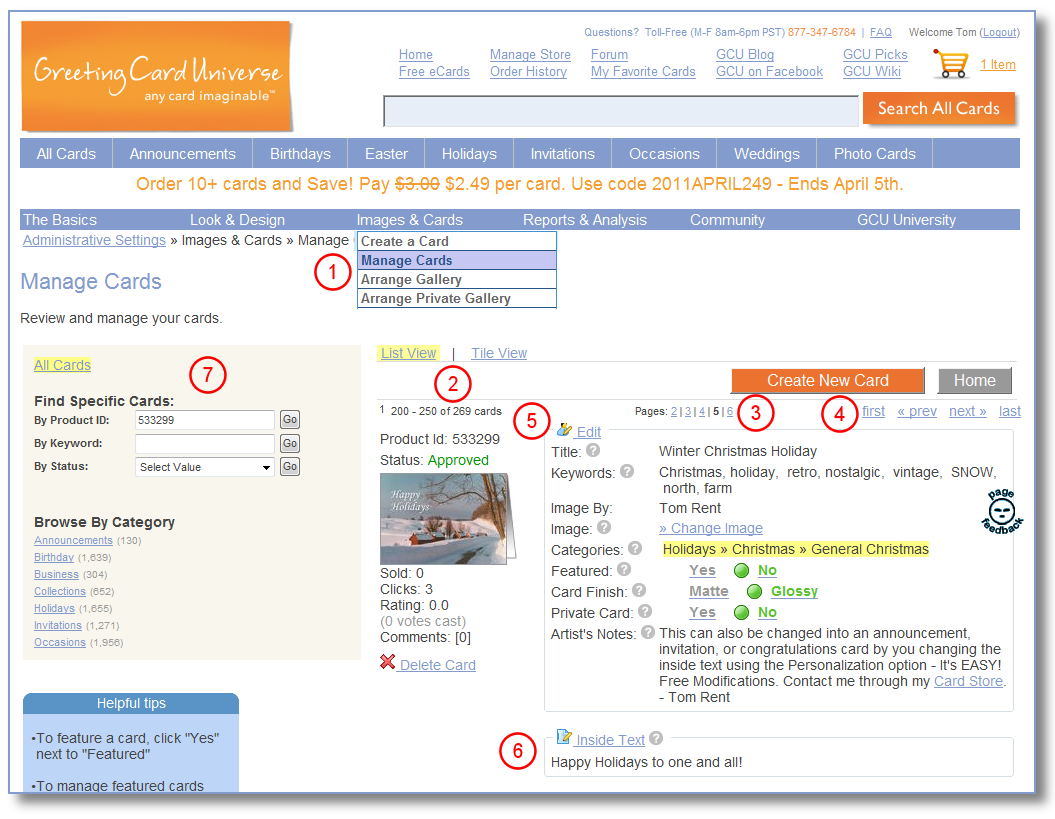Open the FAQ link
The width and height of the screenshot is (1055, 819).
(x=880, y=32)
